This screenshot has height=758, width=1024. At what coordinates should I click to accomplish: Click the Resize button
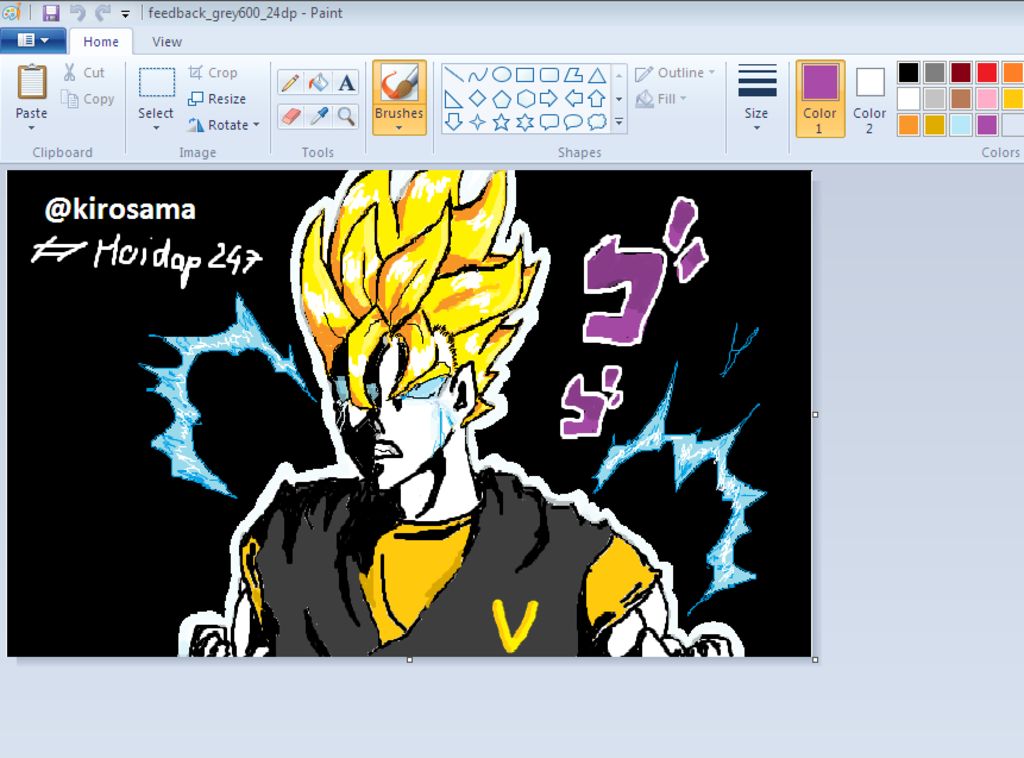[x=217, y=99]
